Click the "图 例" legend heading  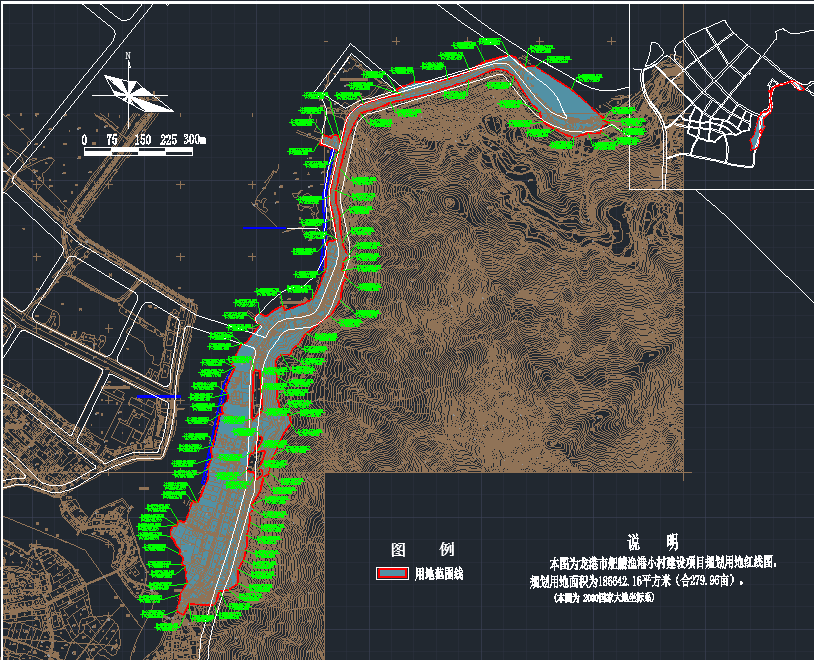(x=422, y=549)
